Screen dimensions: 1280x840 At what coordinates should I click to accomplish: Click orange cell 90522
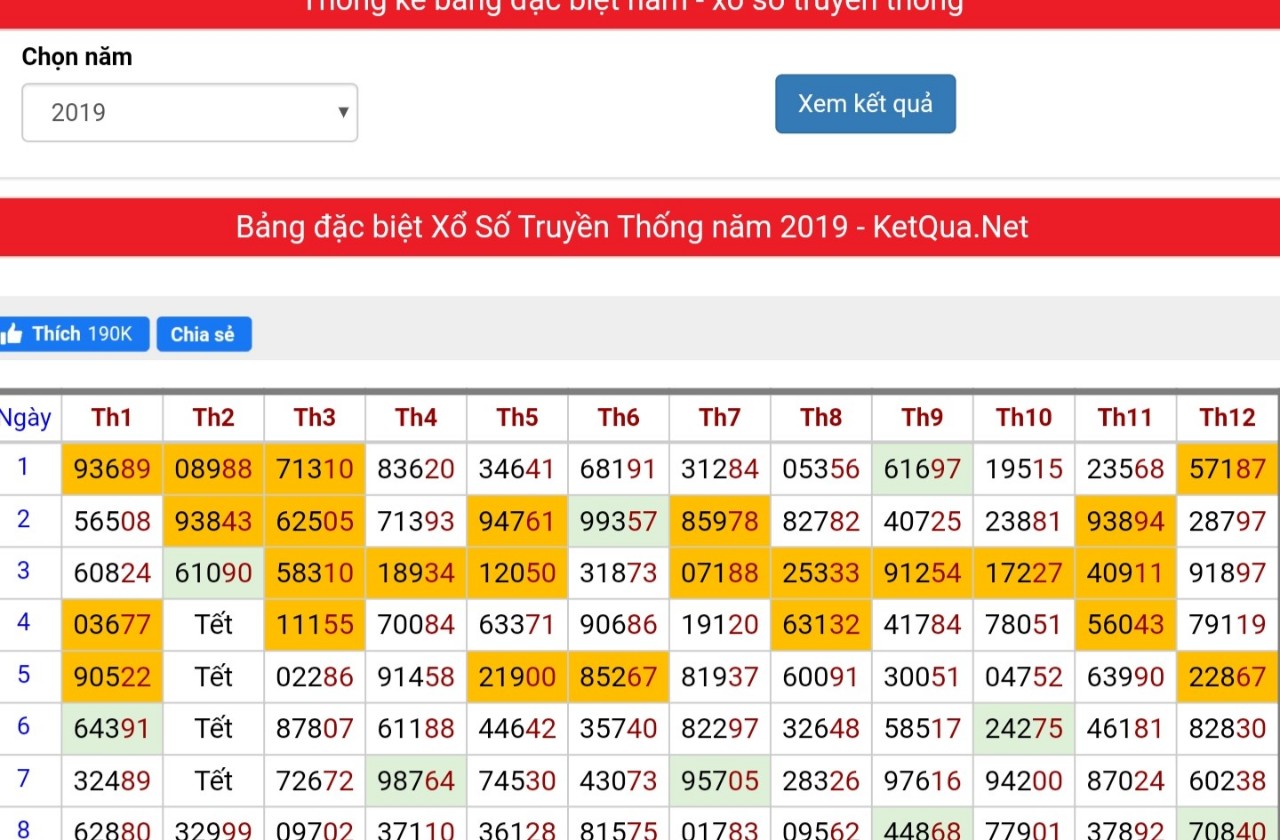[x=112, y=677]
